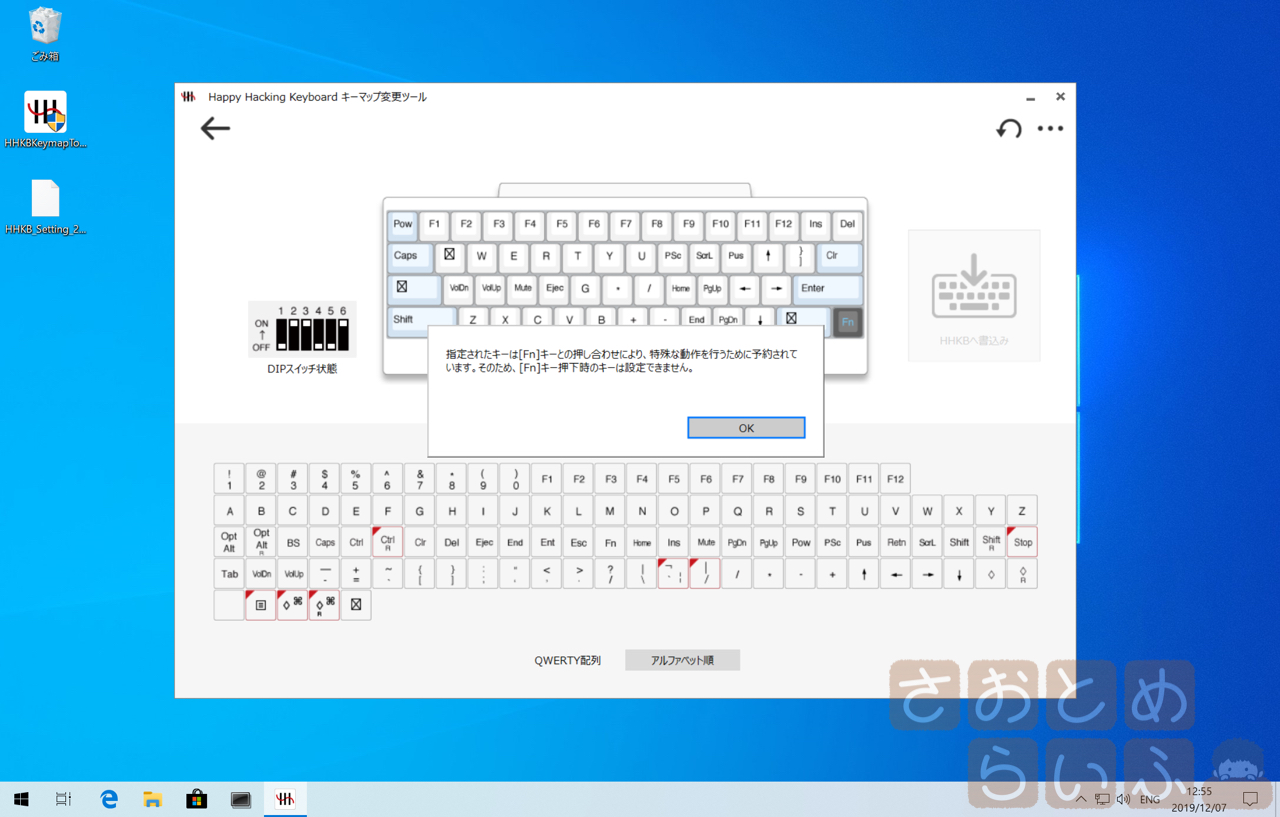The height and width of the screenshot is (817, 1280).
Task: Pick the Stop key in the palette
Action: point(1022,542)
